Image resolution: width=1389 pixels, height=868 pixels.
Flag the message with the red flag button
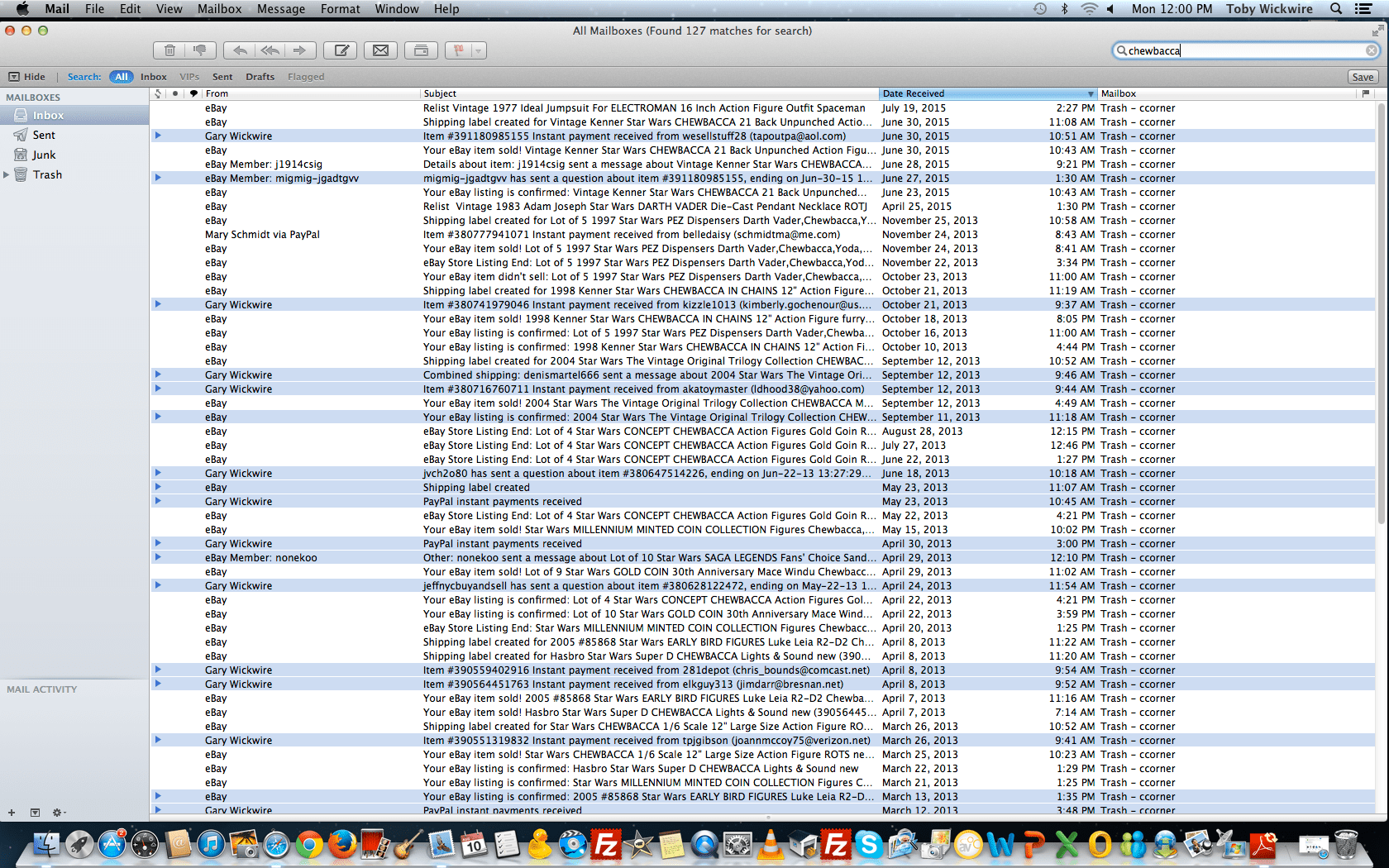[x=457, y=50]
